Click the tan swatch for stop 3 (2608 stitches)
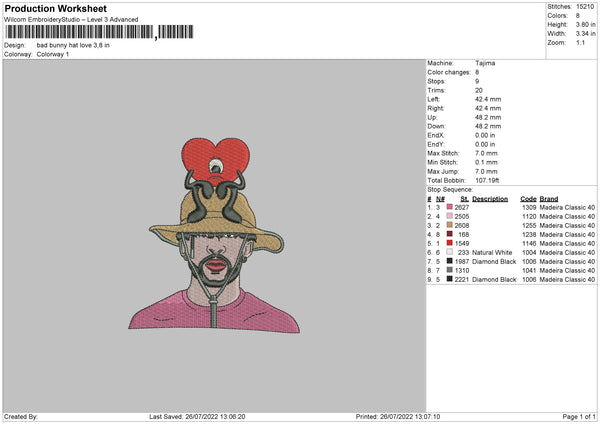The image size is (600, 424). point(450,225)
